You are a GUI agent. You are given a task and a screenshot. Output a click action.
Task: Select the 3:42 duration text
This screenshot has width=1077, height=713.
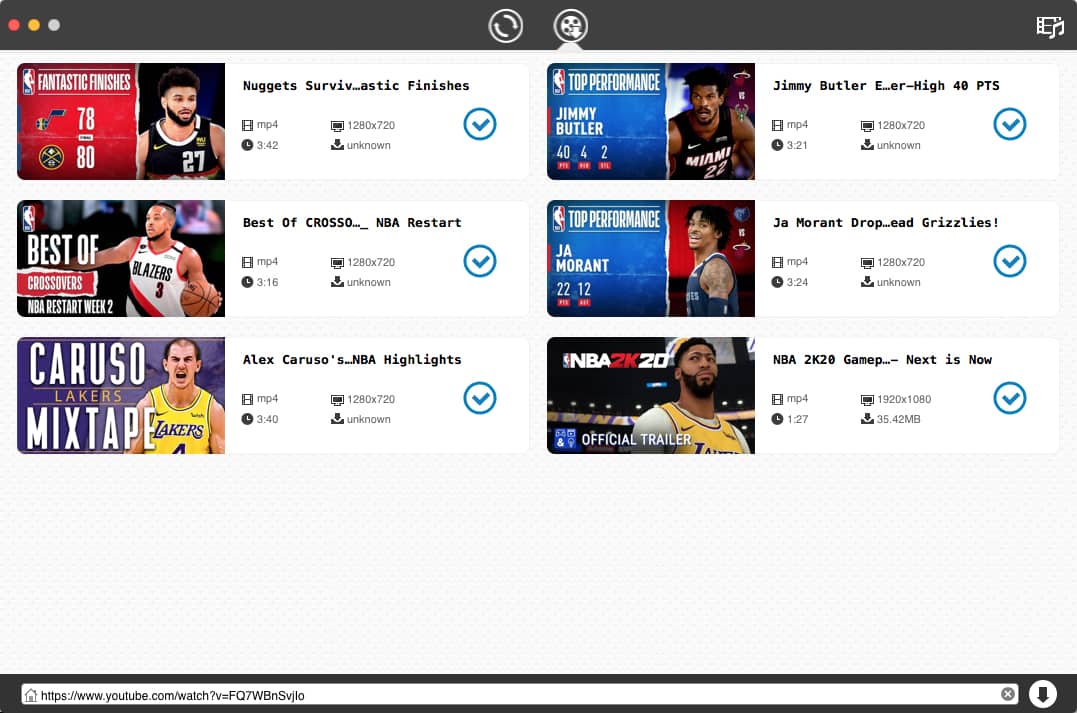pos(267,145)
